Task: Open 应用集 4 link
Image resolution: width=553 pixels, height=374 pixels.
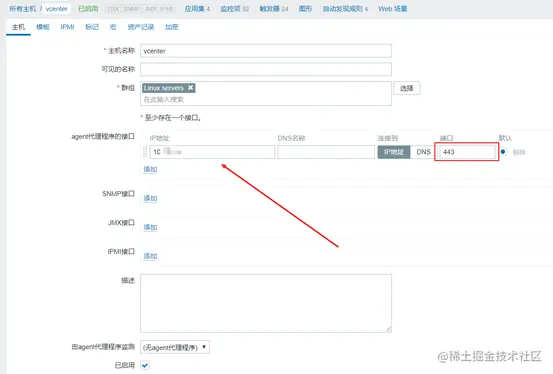Action: tap(197, 8)
